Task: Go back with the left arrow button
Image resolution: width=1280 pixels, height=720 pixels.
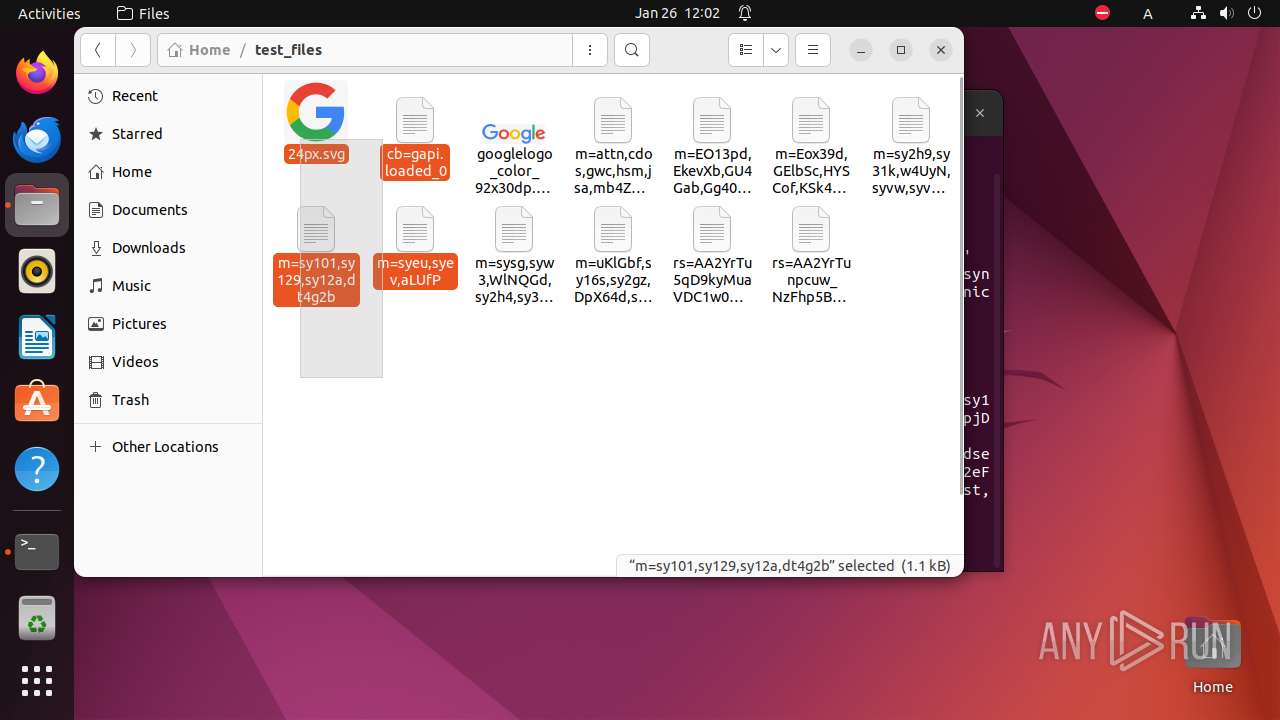Action: pos(98,50)
